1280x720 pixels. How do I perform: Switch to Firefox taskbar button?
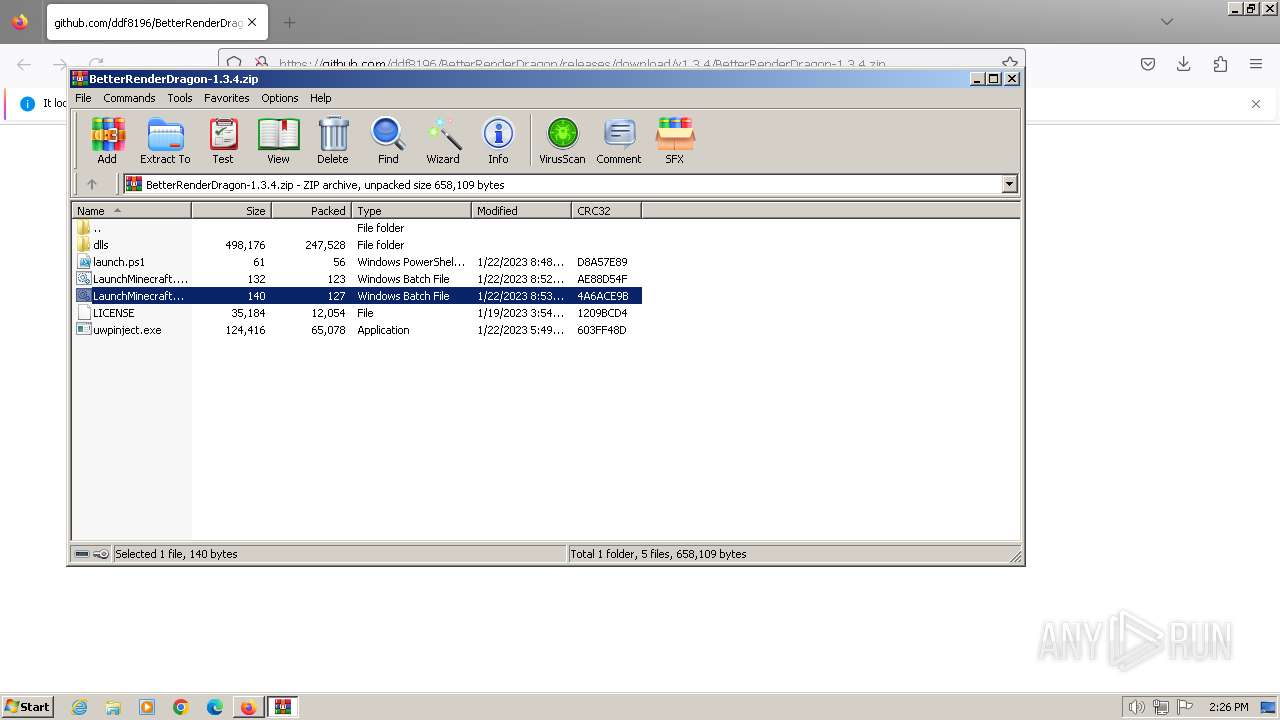pos(248,707)
